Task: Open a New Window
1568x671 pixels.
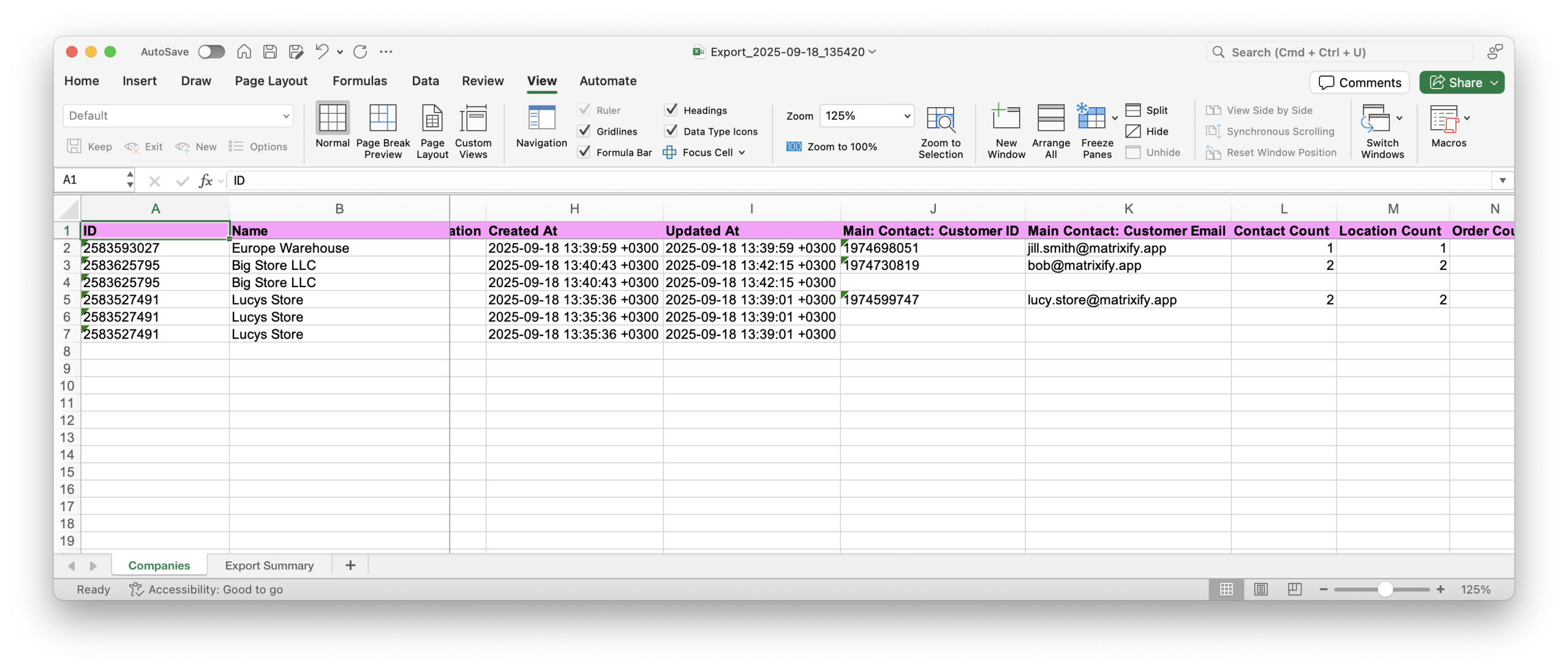Action: [1006, 119]
